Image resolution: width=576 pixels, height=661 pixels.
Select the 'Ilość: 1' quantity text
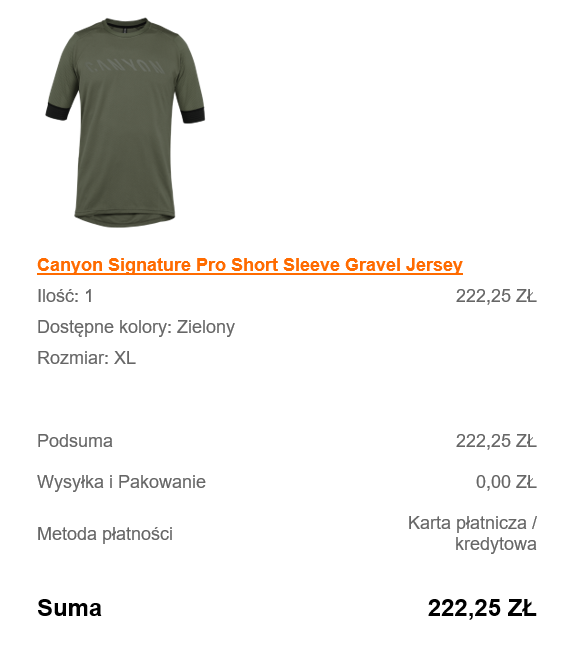(65, 296)
